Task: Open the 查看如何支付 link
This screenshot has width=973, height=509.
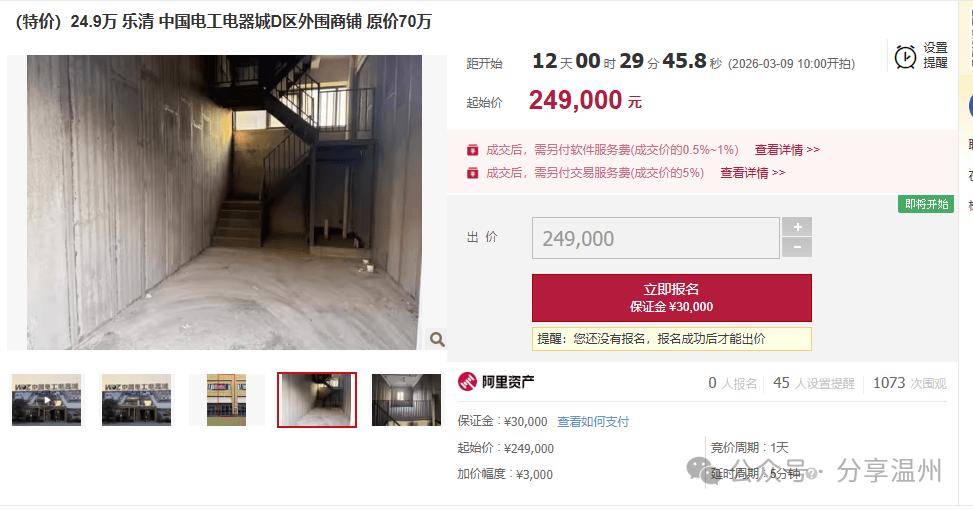Action: [593, 421]
